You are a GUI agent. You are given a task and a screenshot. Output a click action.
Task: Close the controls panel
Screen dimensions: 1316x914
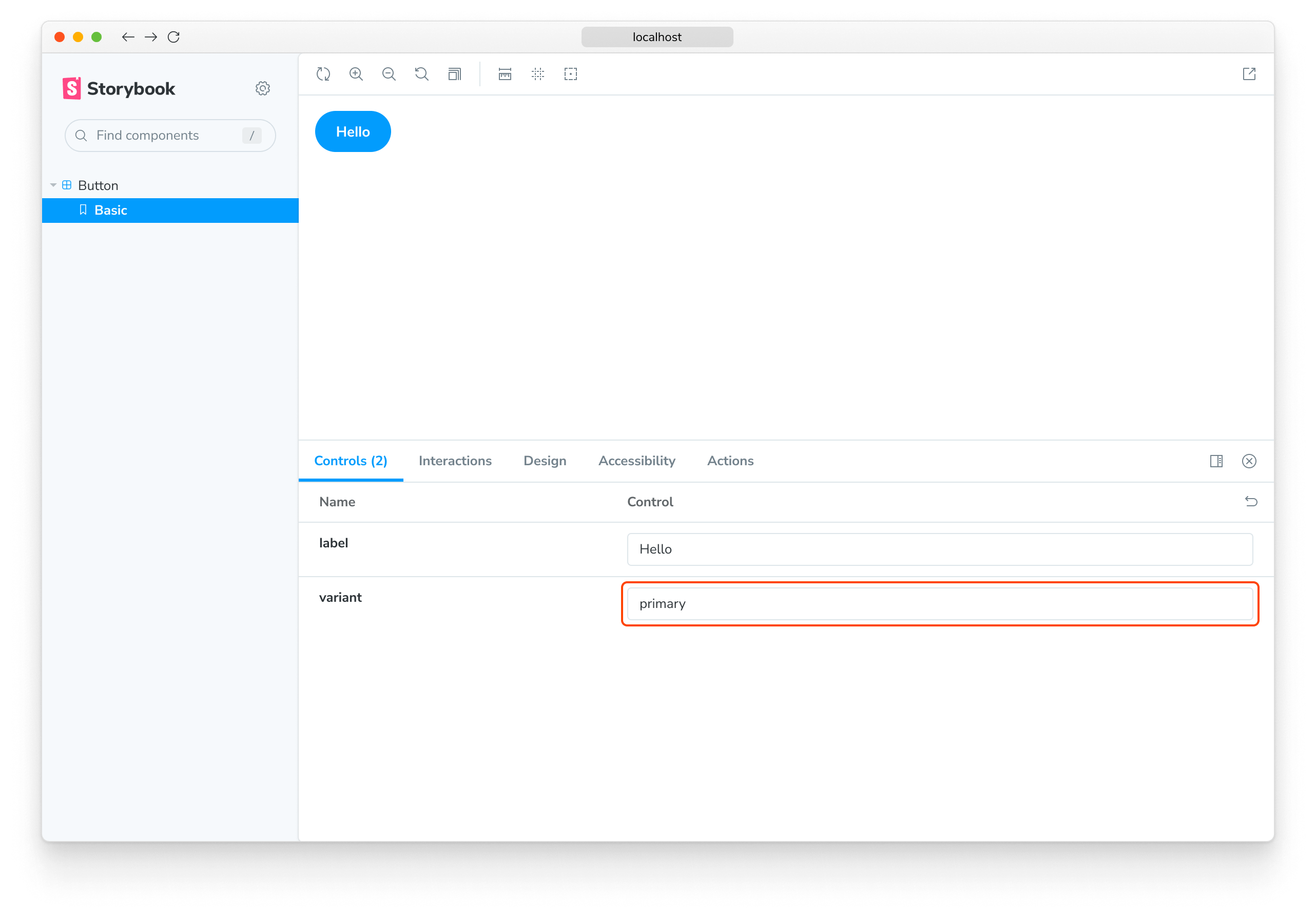coord(1249,461)
